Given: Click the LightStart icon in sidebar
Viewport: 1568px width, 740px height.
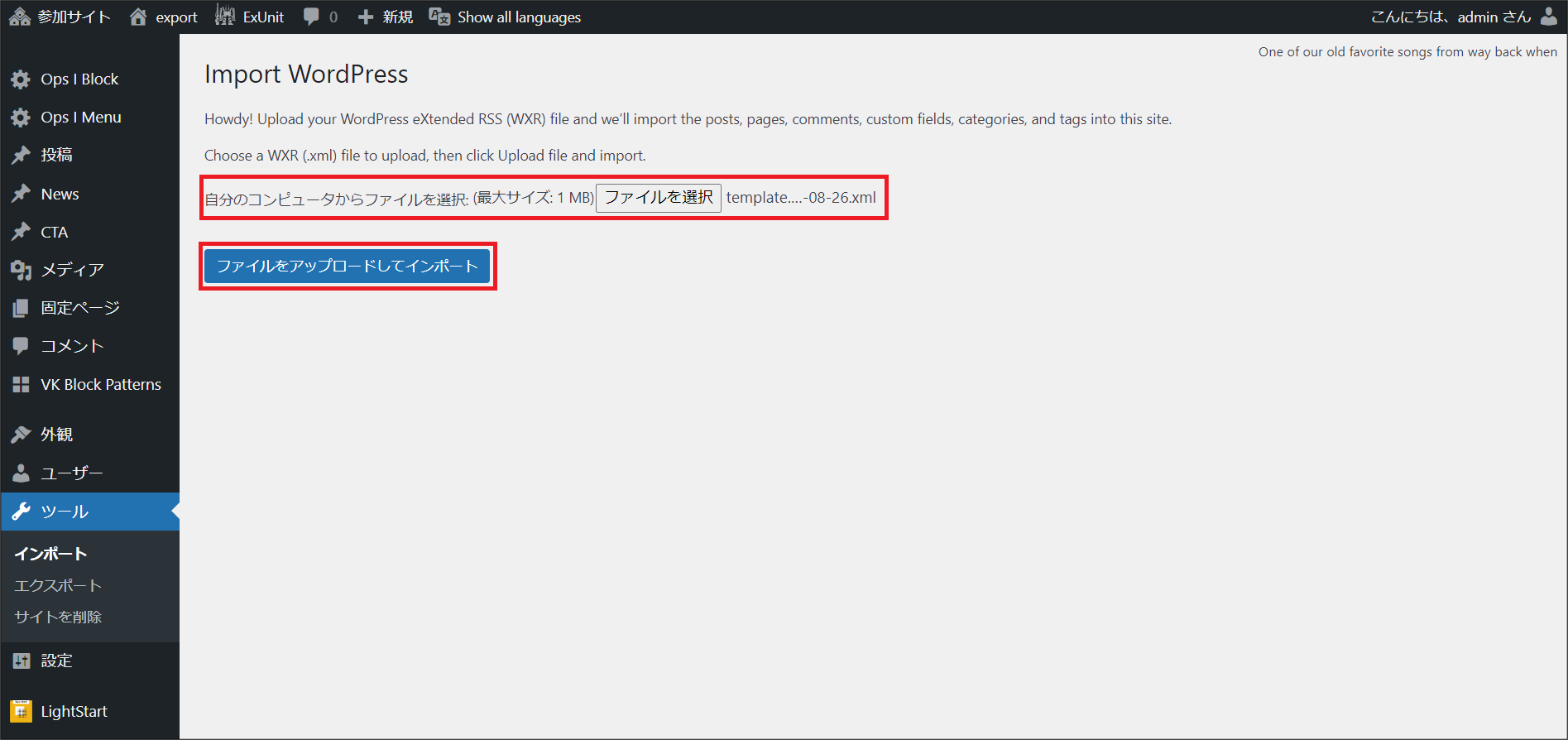Looking at the screenshot, I should click(21, 711).
